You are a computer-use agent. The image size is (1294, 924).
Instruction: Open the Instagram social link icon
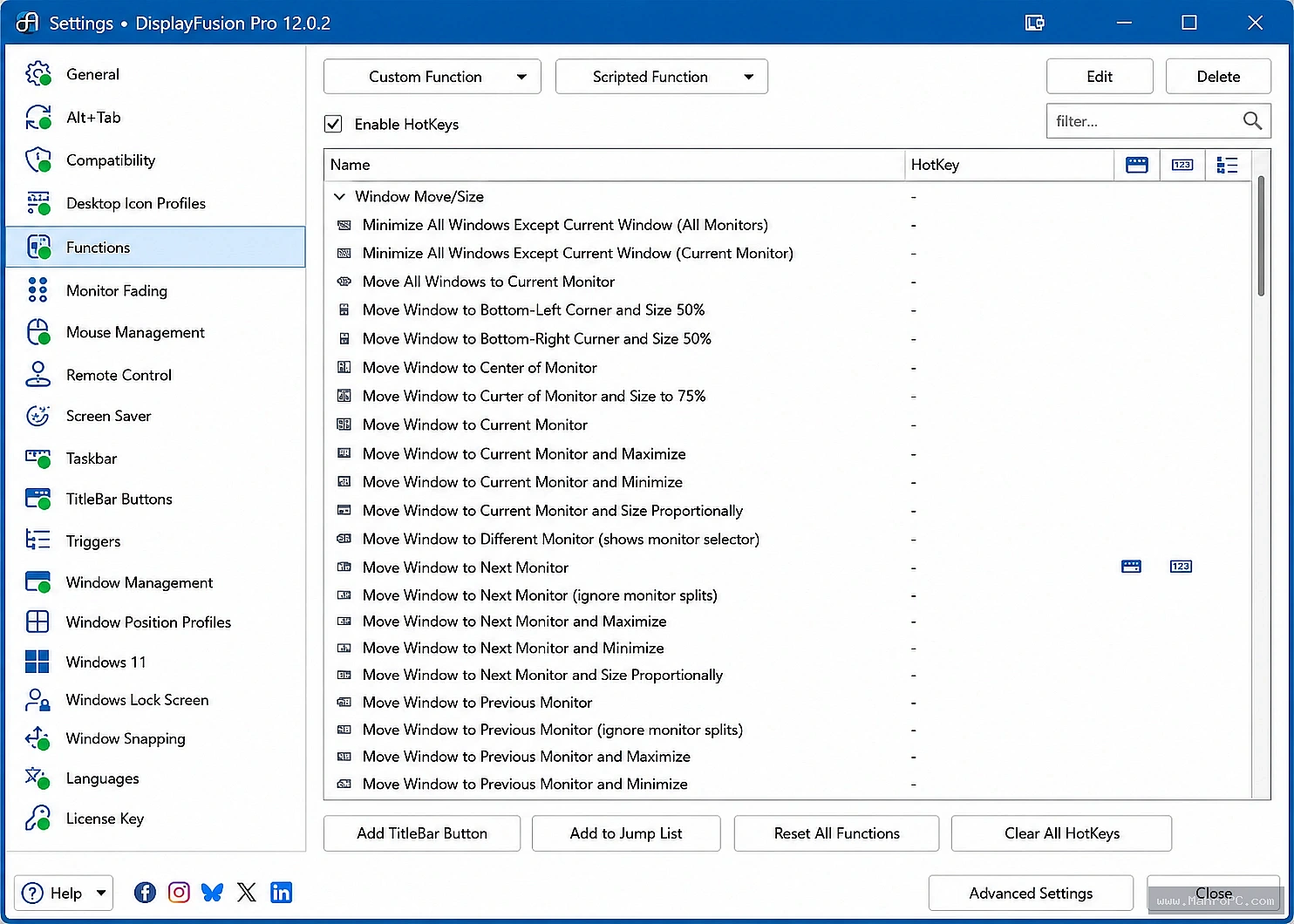pyautogui.click(x=179, y=893)
